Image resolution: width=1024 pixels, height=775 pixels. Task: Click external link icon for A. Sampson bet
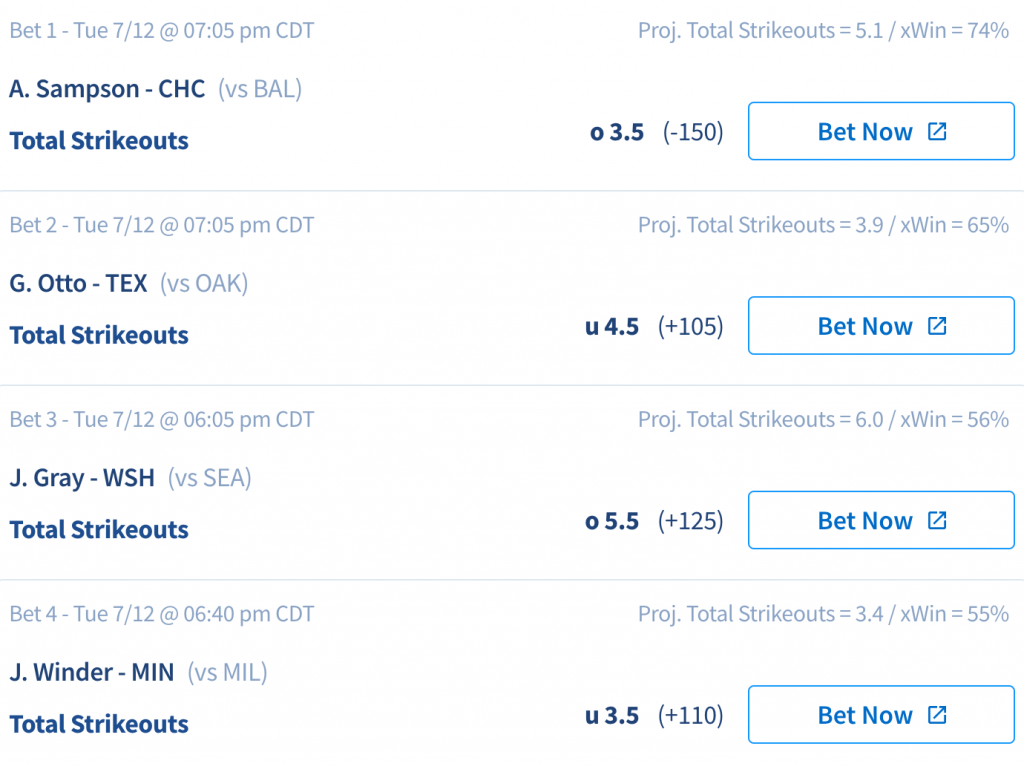pos(937,131)
